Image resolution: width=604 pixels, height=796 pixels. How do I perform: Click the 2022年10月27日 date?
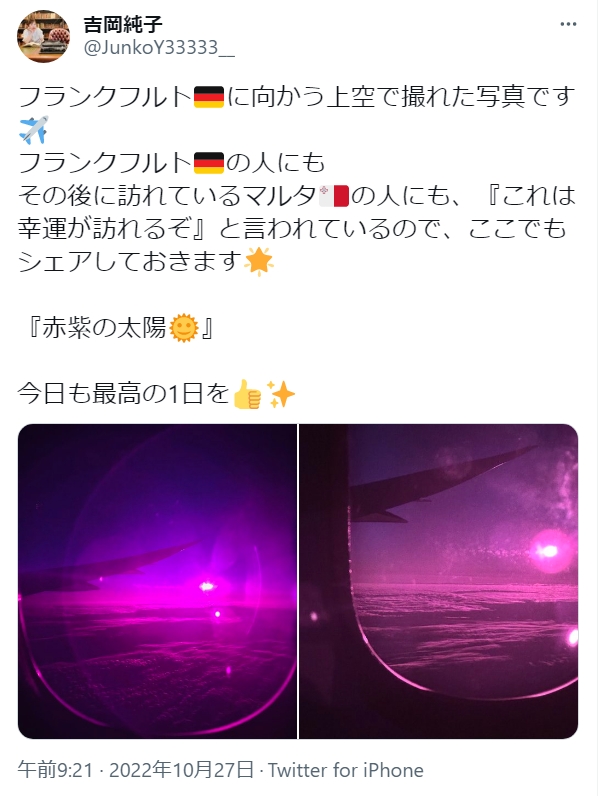coord(182,770)
